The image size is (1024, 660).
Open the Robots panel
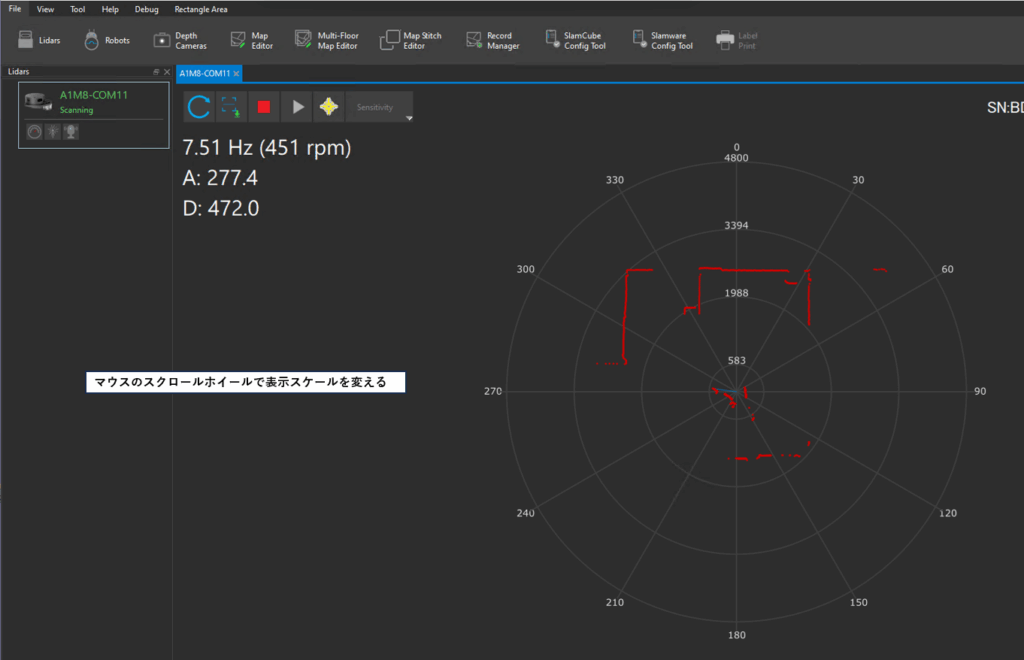pyautogui.click(x=106, y=40)
